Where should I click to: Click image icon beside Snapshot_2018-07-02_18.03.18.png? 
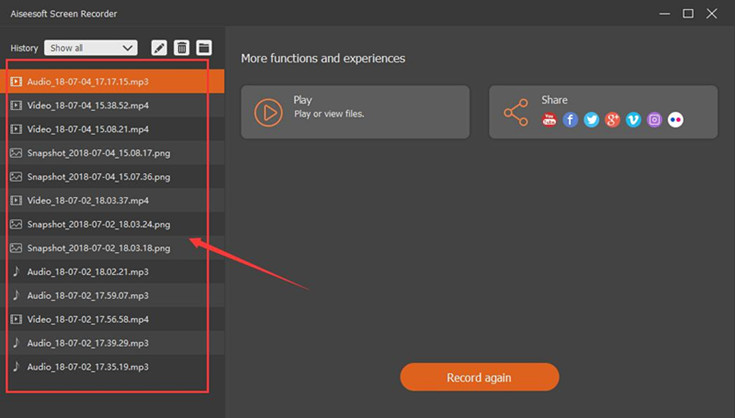[x=16, y=248]
